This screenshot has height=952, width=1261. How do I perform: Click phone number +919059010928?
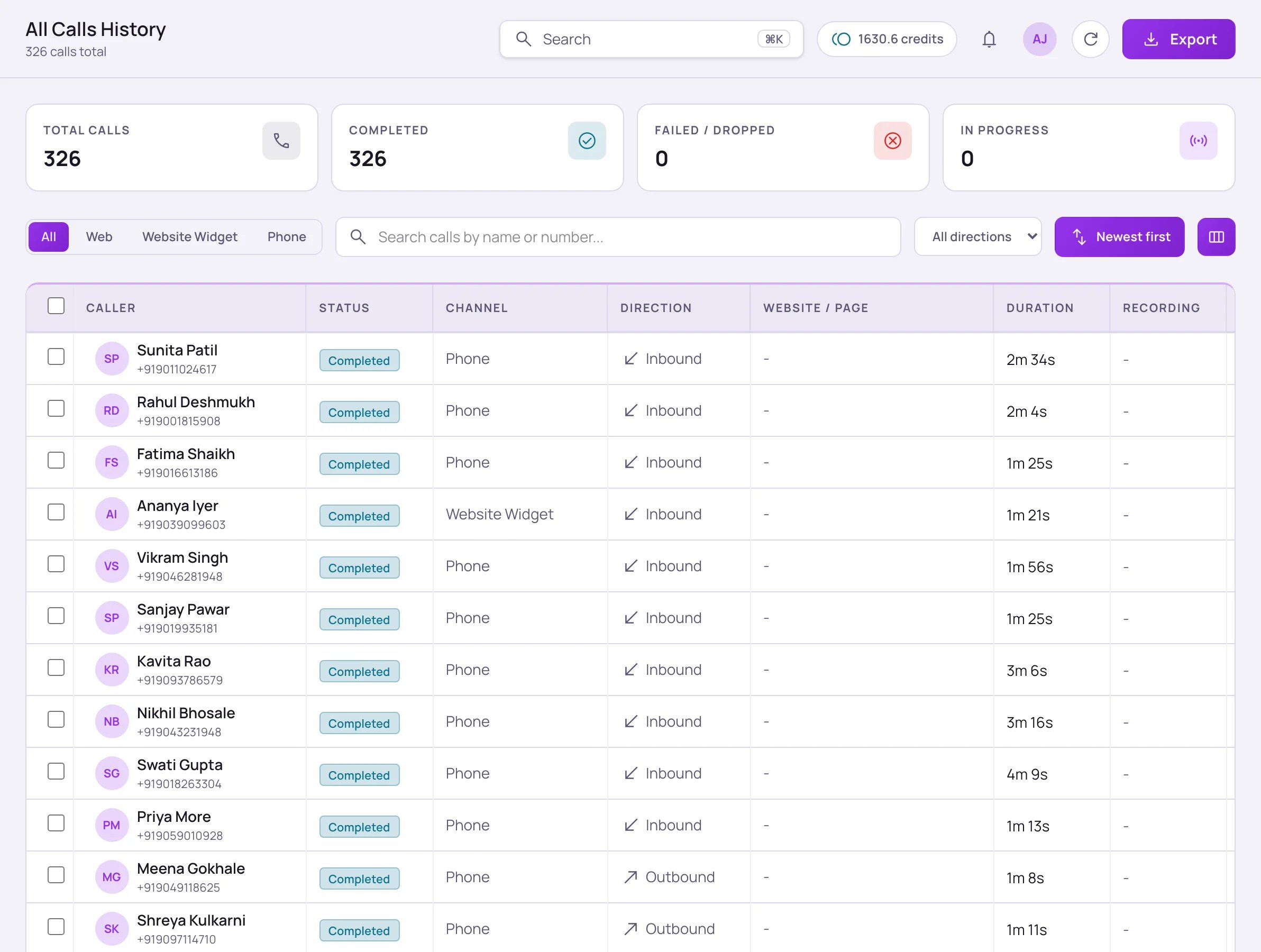179,836
